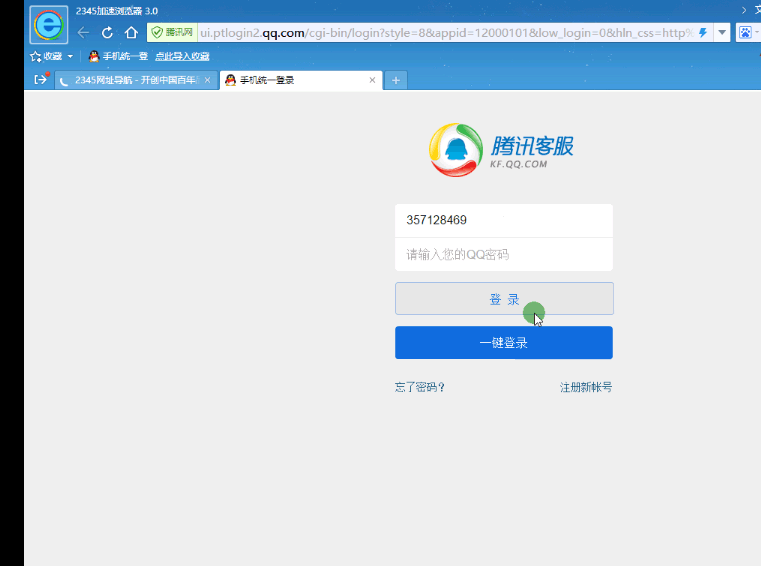Click the address bar URL field

click(x=447, y=33)
